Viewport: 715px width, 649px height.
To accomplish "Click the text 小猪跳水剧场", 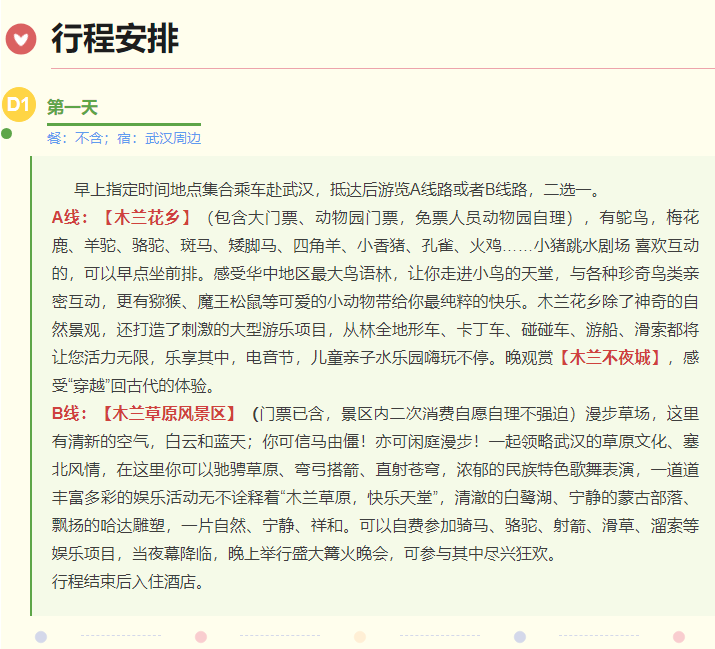I will (582, 246).
